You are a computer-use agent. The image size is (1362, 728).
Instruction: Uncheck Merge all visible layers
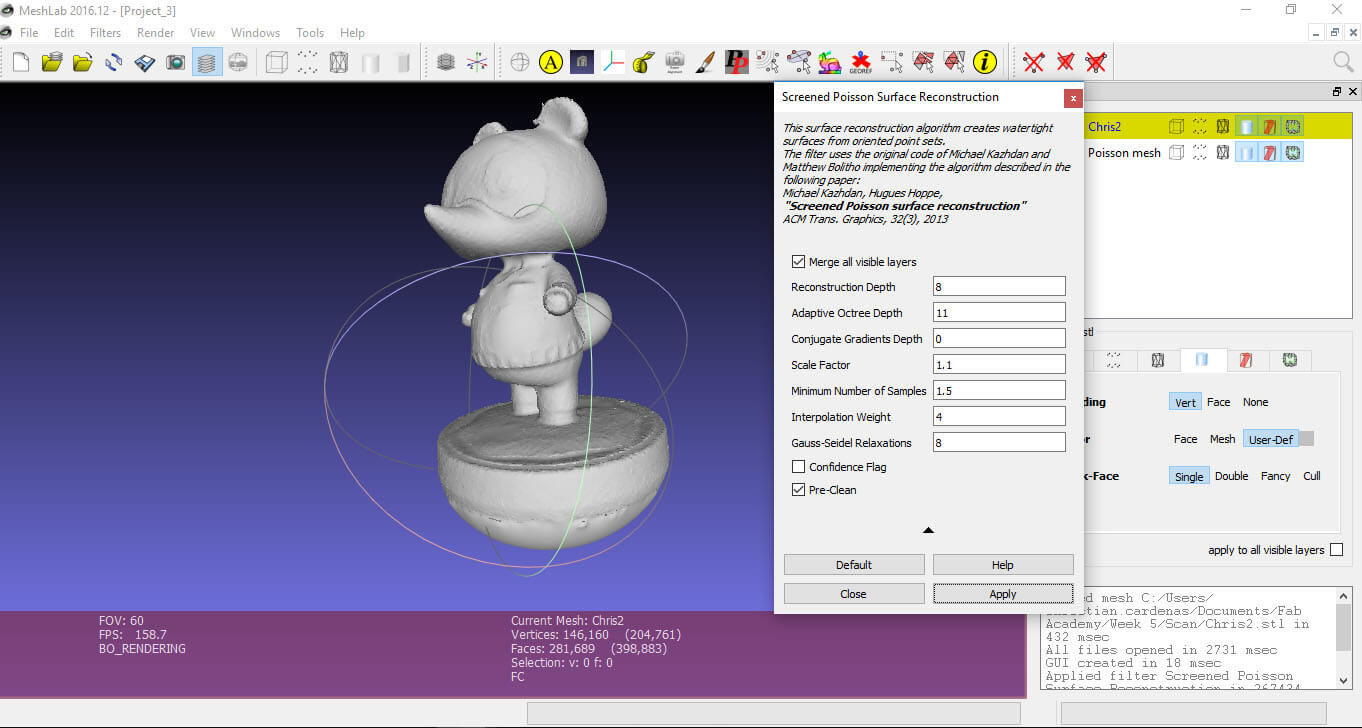(x=798, y=262)
